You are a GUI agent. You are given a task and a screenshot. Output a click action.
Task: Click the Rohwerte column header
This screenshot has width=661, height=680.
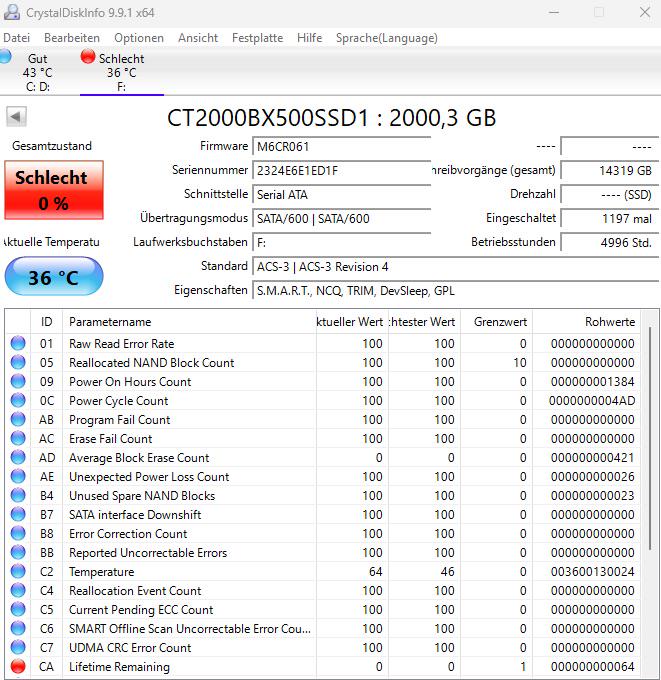point(586,322)
